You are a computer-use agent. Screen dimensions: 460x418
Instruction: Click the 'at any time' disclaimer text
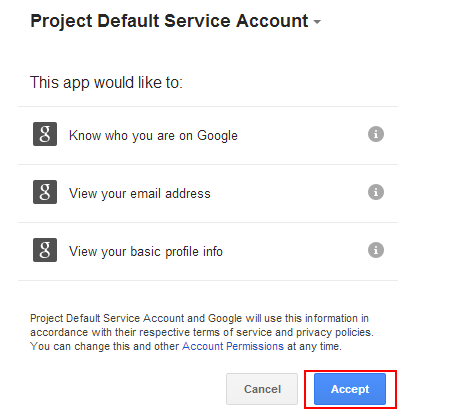[x=314, y=346]
